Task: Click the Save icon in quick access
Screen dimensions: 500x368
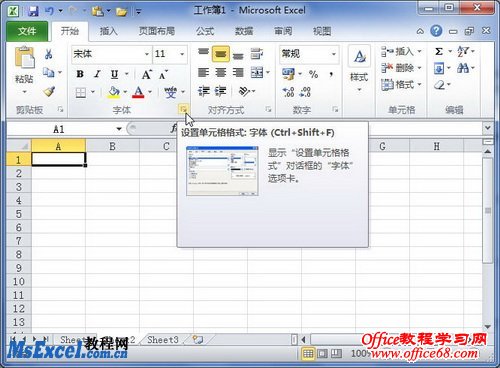Action: [x=33, y=11]
